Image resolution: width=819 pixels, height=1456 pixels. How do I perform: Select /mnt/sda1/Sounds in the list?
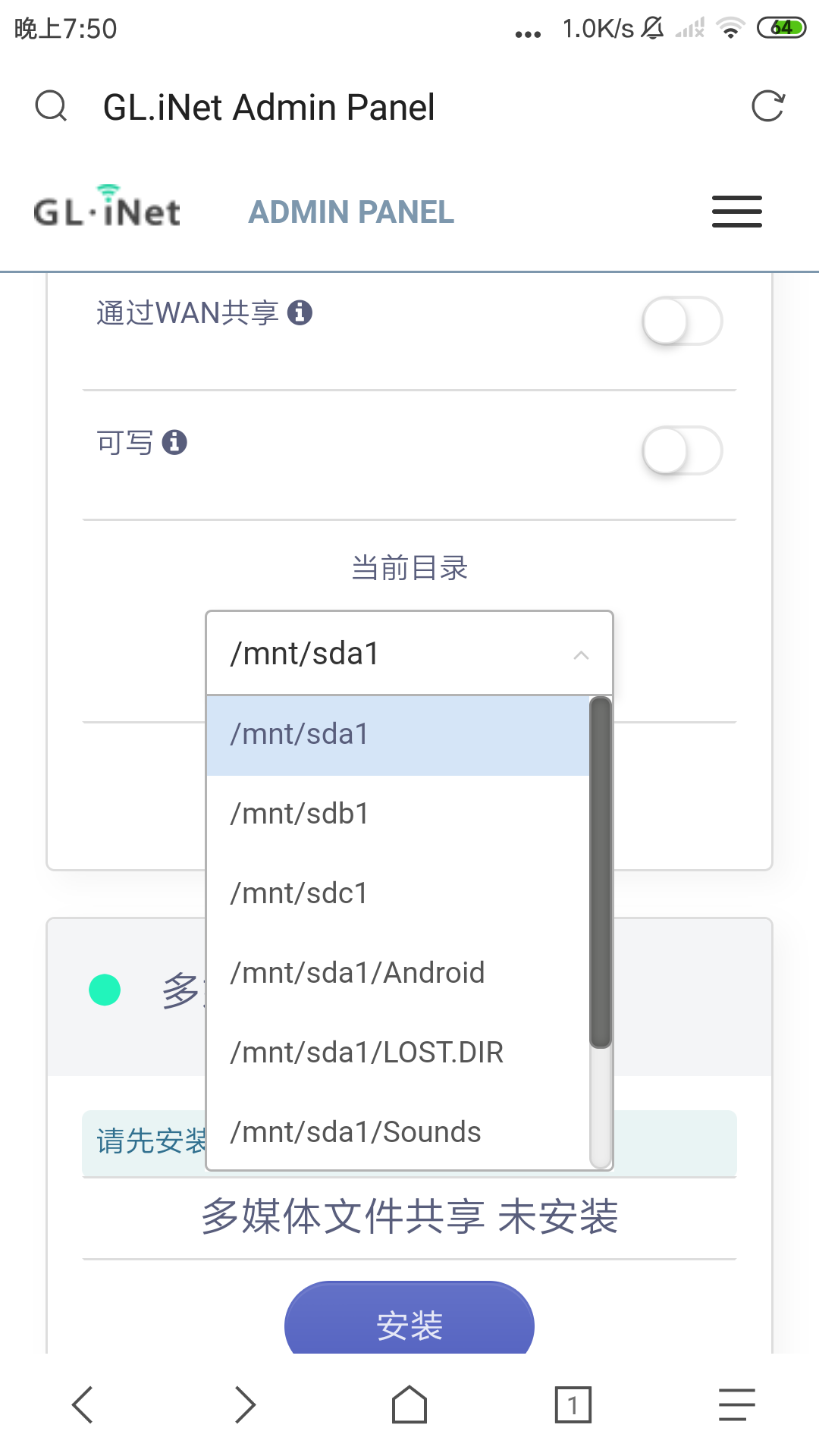pos(355,1131)
